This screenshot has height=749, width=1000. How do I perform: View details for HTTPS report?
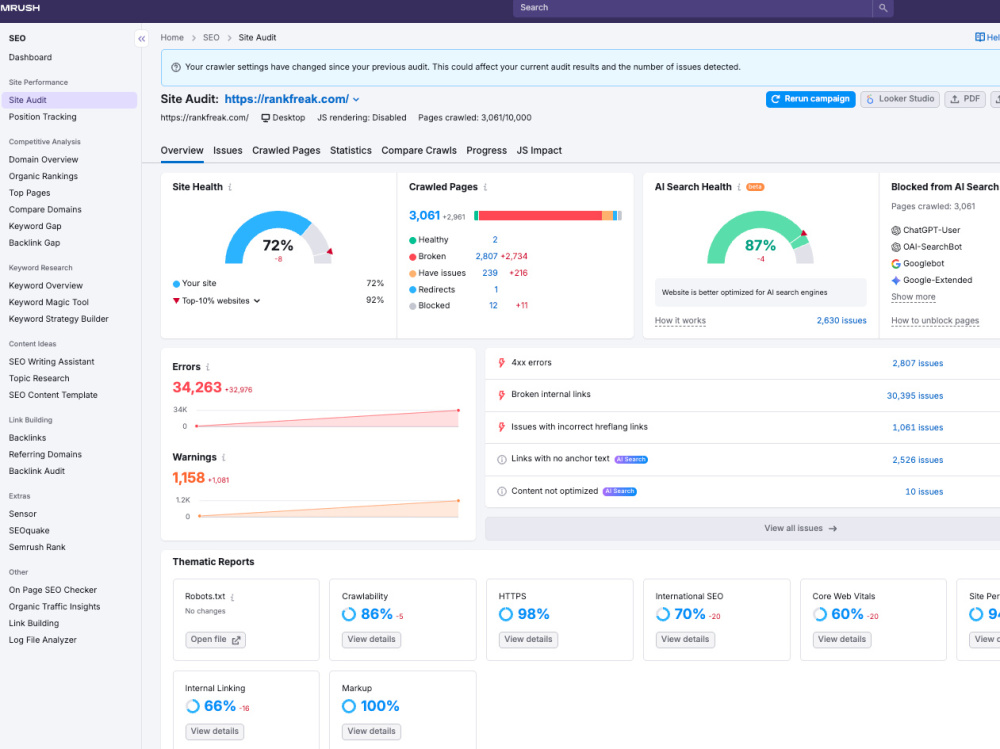(x=528, y=639)
